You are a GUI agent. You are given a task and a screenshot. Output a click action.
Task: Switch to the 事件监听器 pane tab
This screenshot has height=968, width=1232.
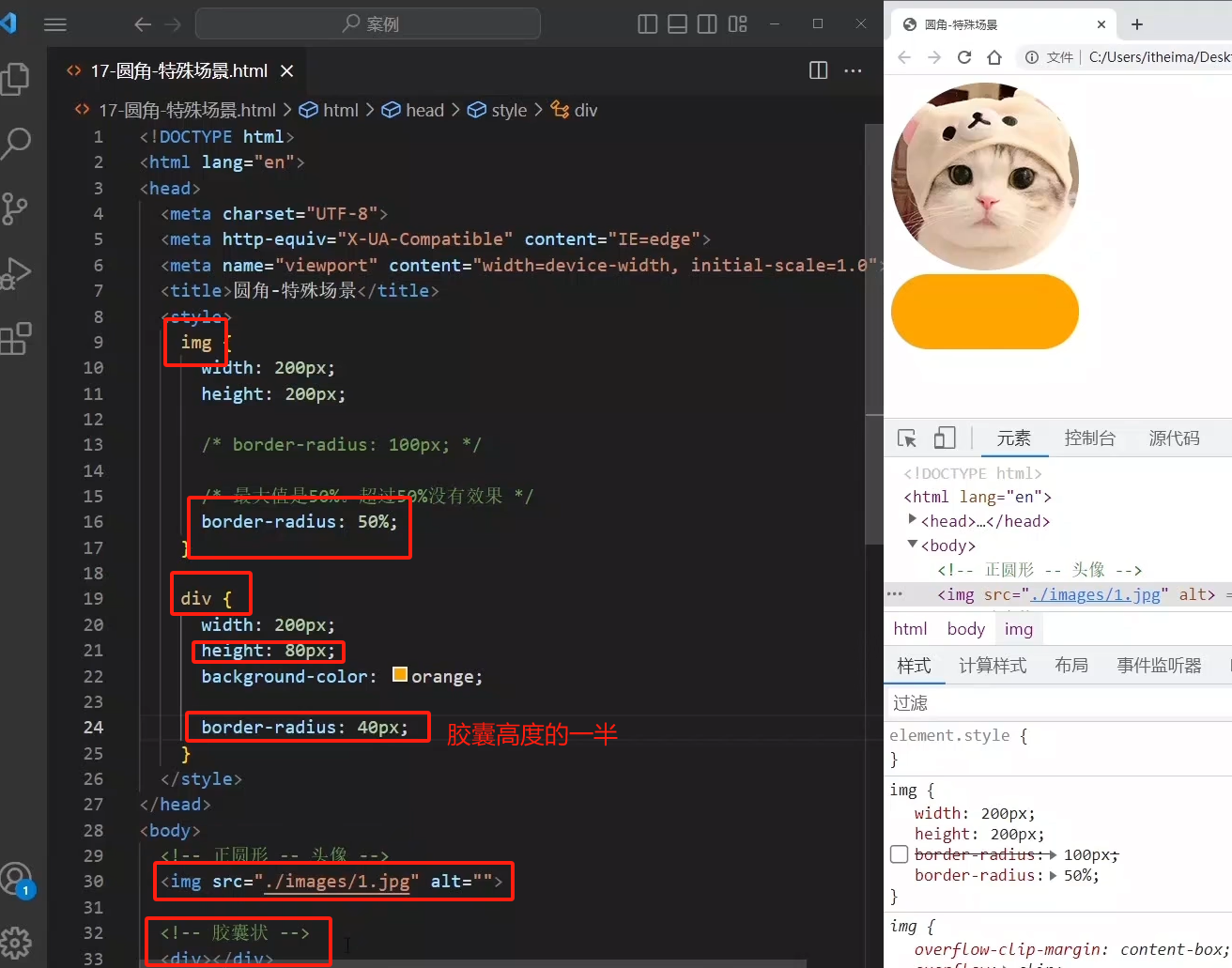click(1160, 666)
